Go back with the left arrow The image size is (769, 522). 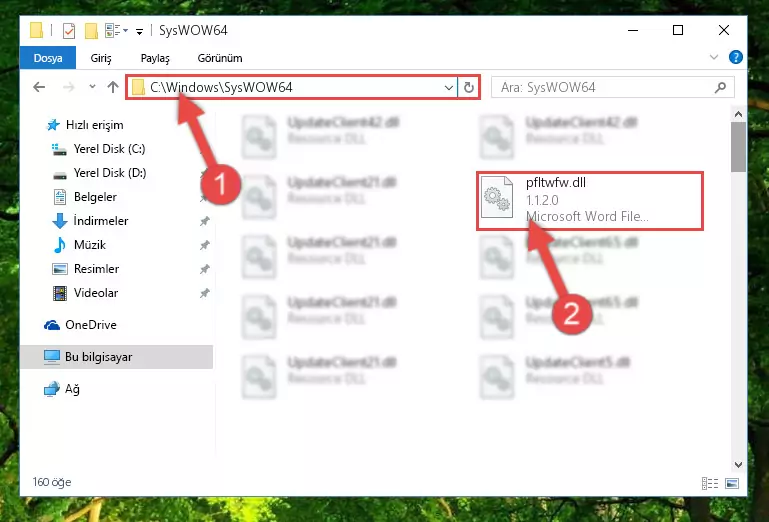(39, 87)
